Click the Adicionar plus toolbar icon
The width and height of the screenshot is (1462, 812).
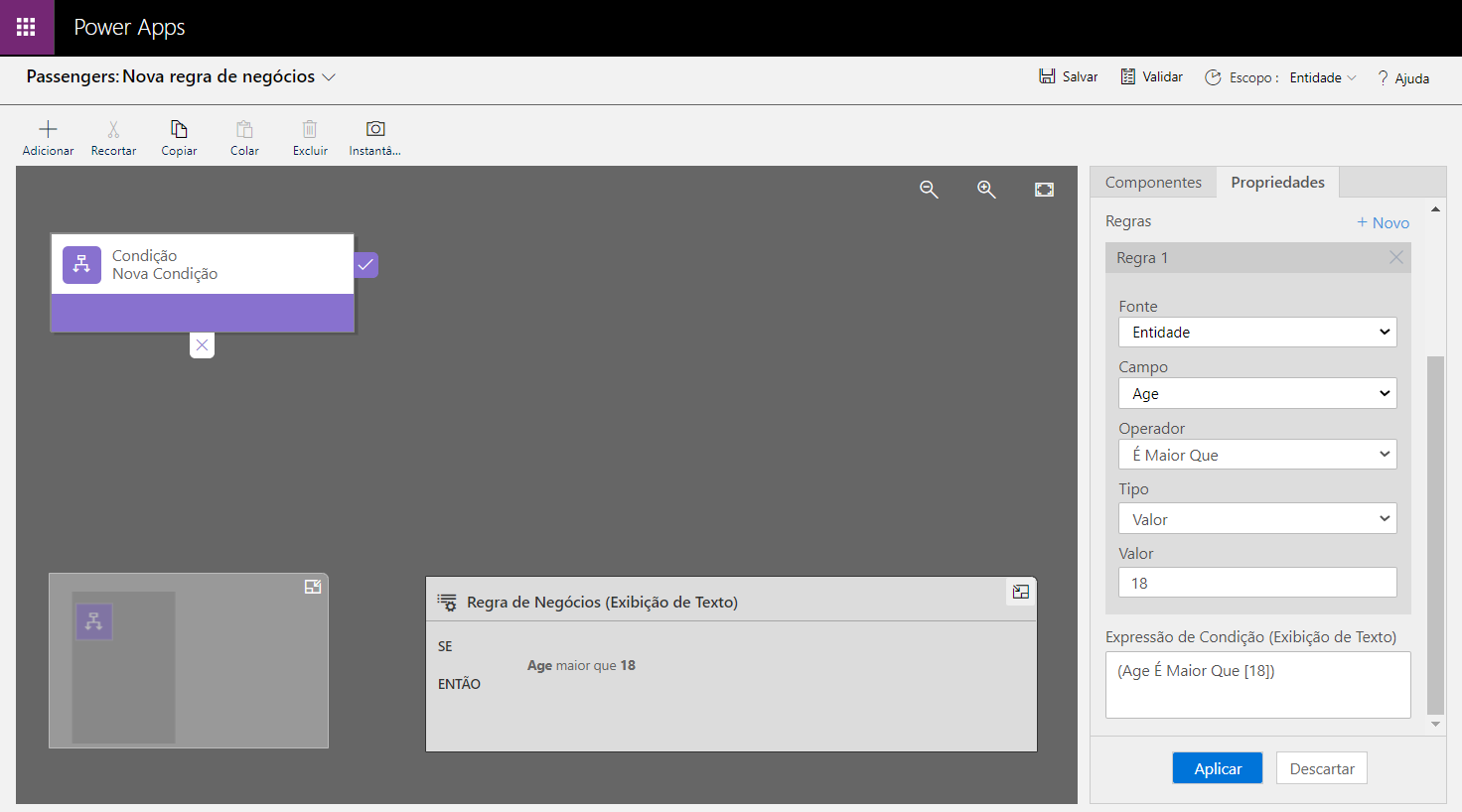48,129
